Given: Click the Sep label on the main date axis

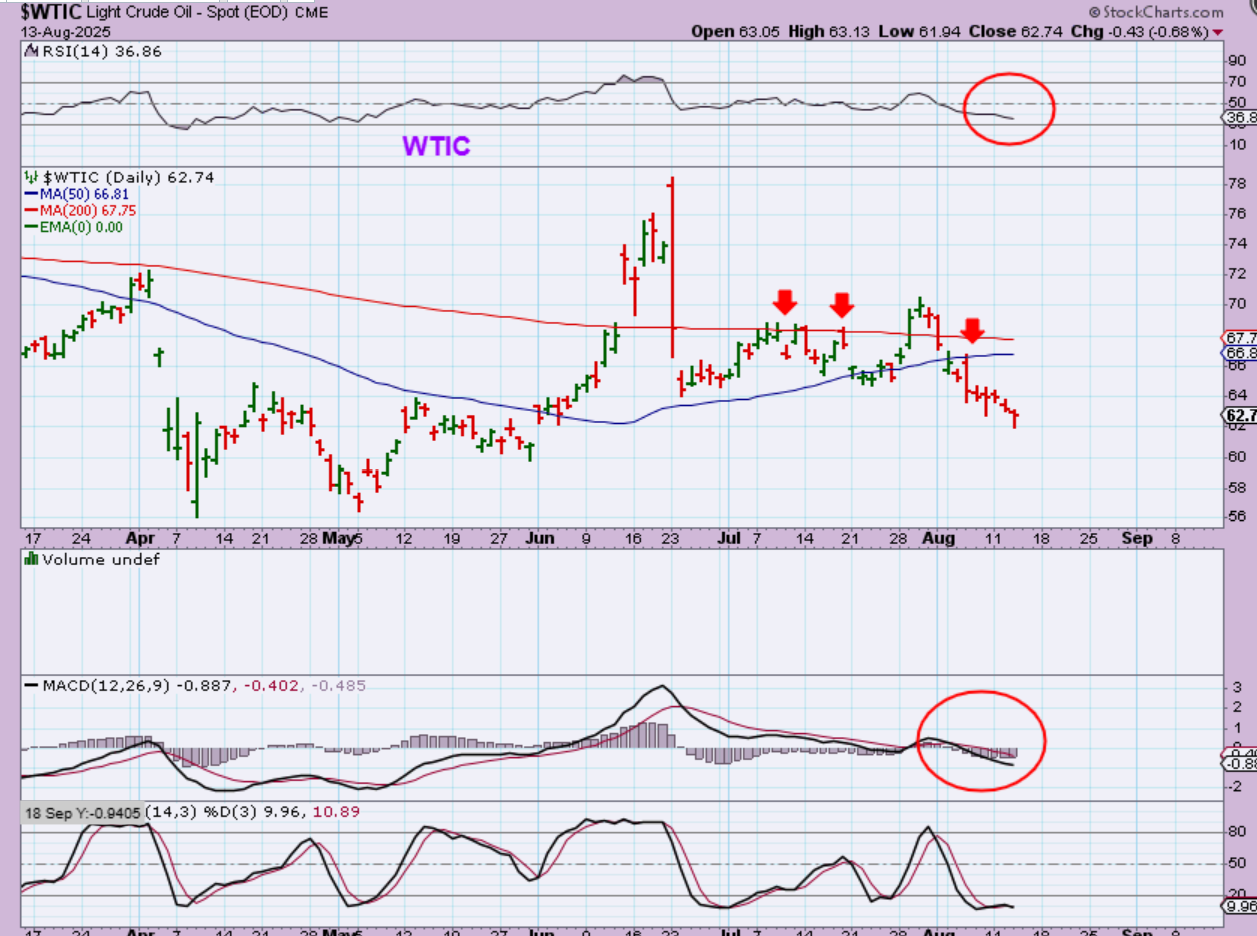Looking at the screenshot, I should pyautogui.click(x=1137, y=538).
